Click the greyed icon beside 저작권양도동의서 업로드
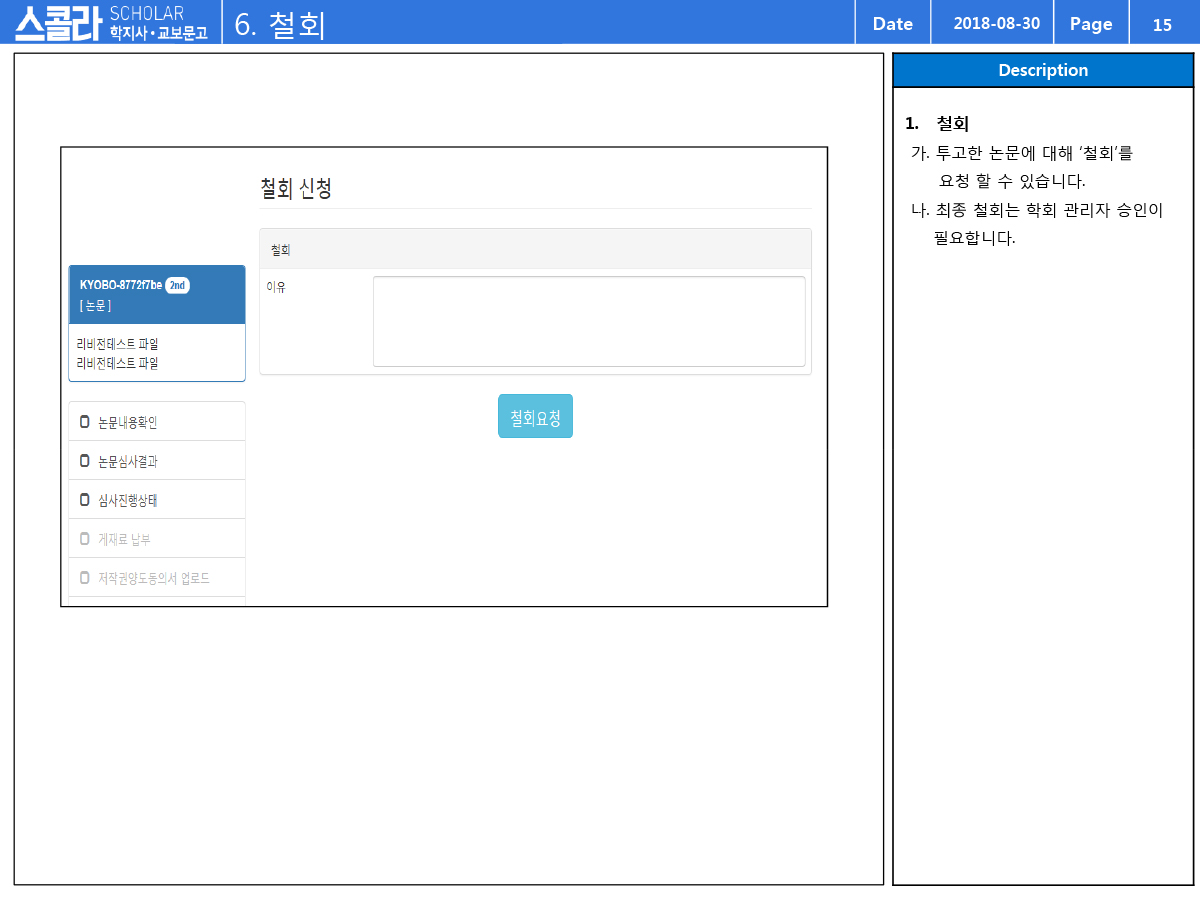Screen dimensions: 1200x900 point(85,578)
